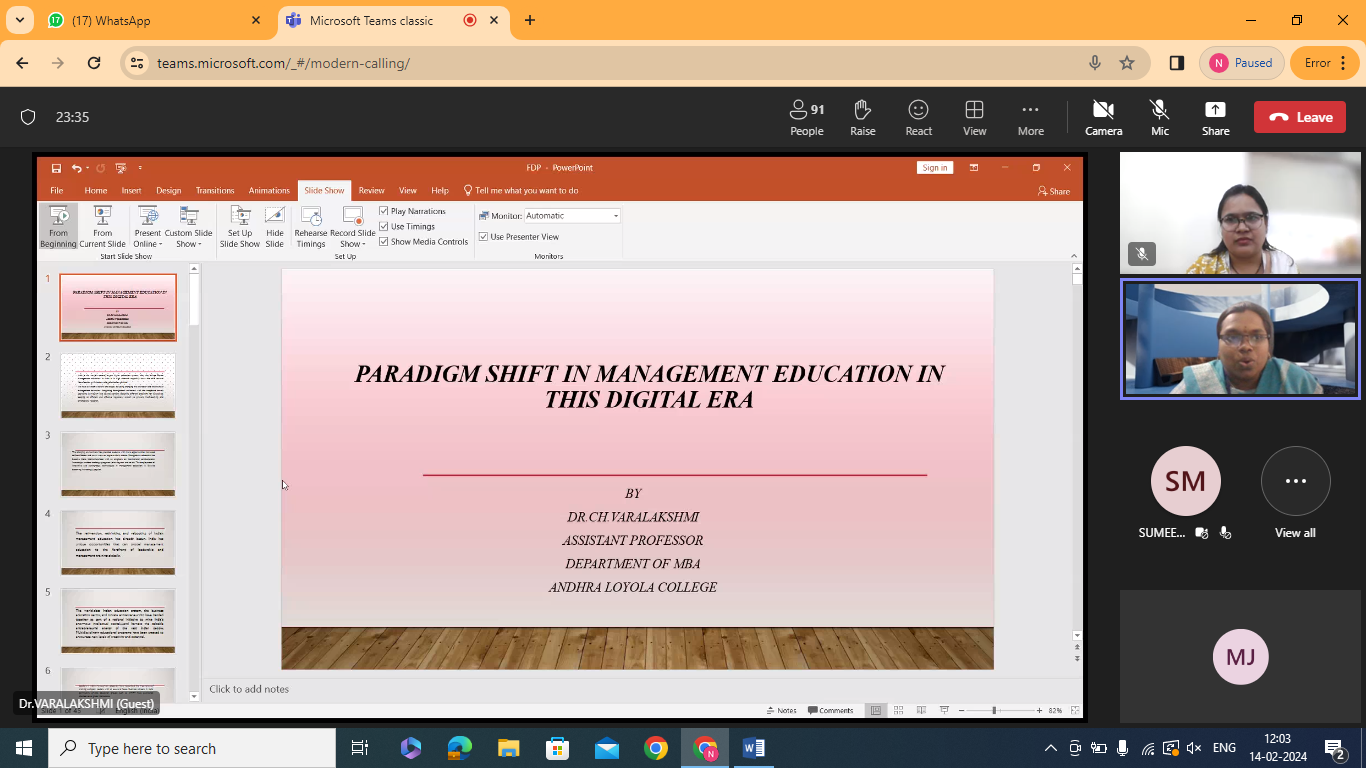Open the Share content tray
This screenshot has width=1366, height=768.
pyautogui.click(x=1215, y=117)
